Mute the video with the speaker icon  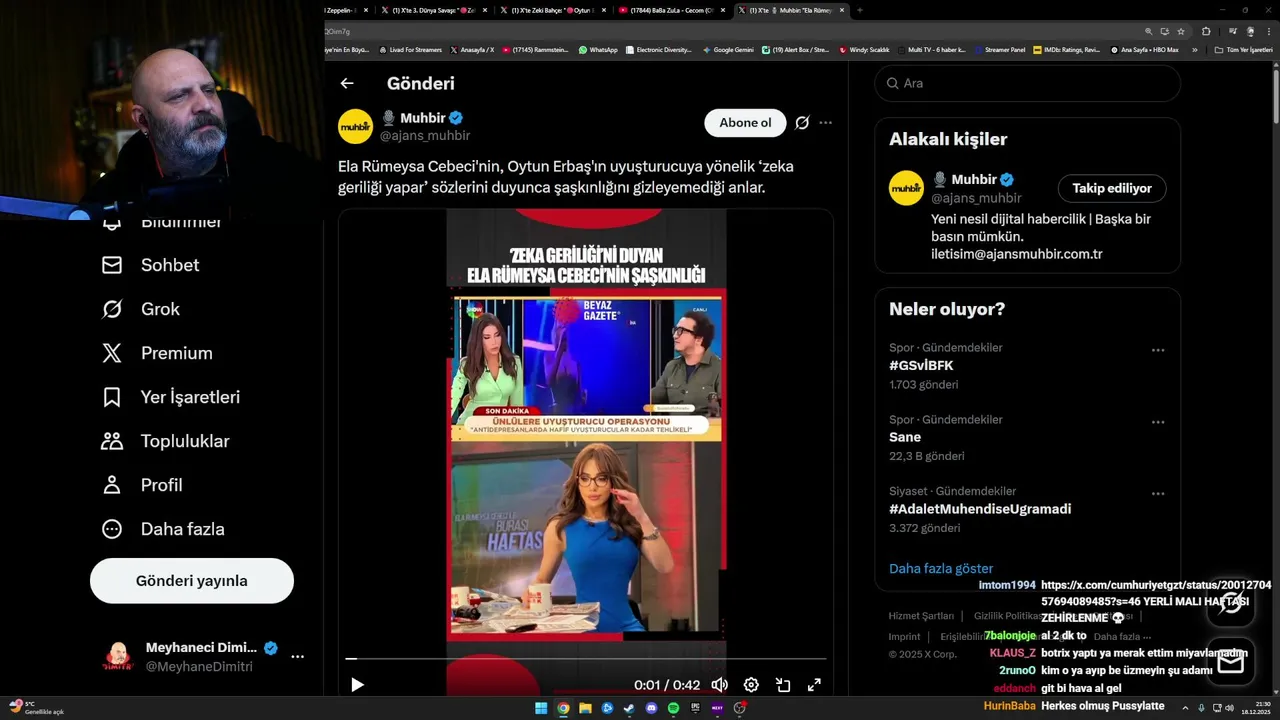(719, 685)
